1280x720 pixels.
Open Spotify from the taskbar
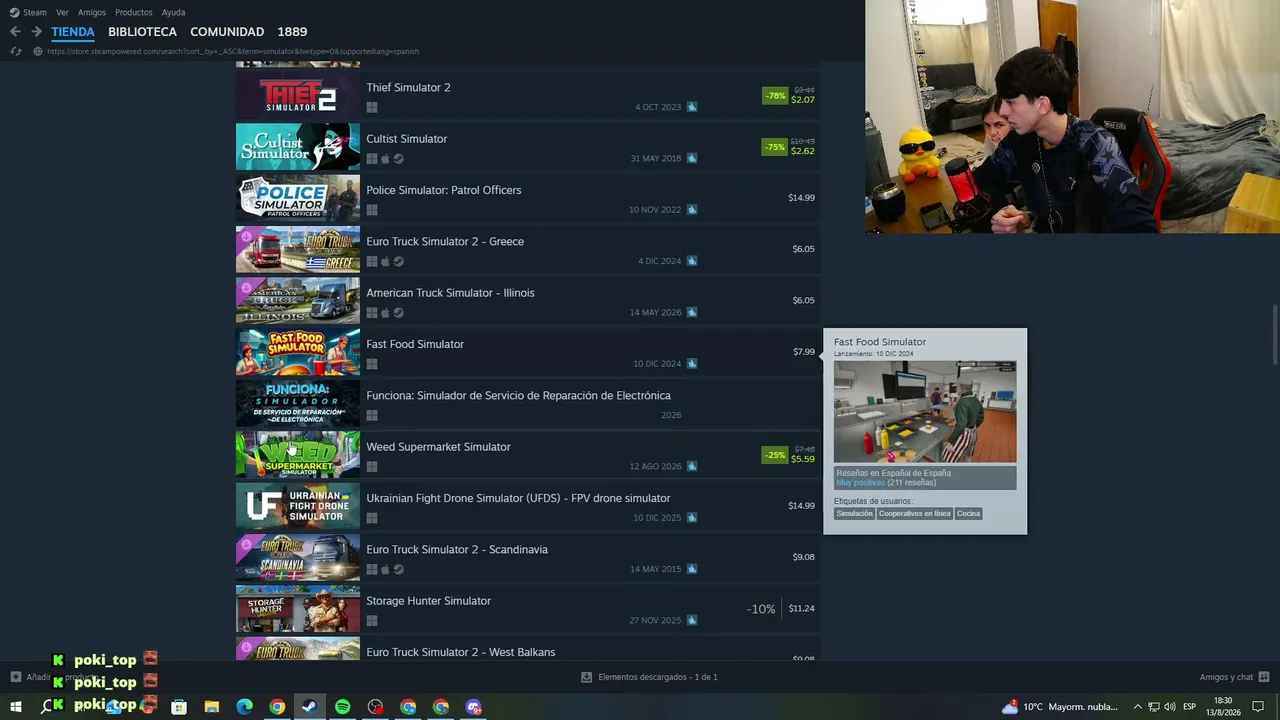pos(342,707)
